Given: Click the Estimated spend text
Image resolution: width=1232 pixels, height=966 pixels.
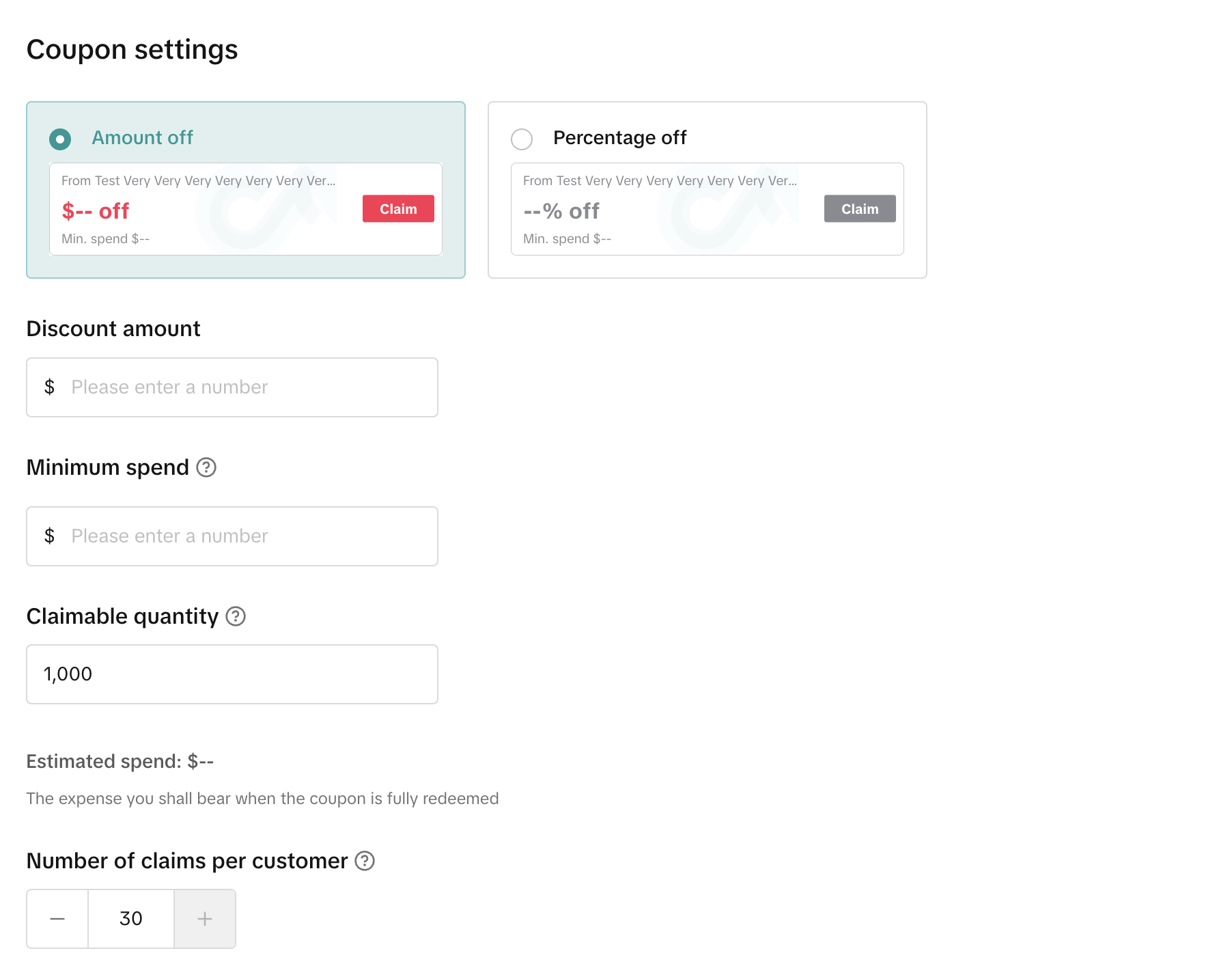Looking at the screenshot, I should 120,762.
